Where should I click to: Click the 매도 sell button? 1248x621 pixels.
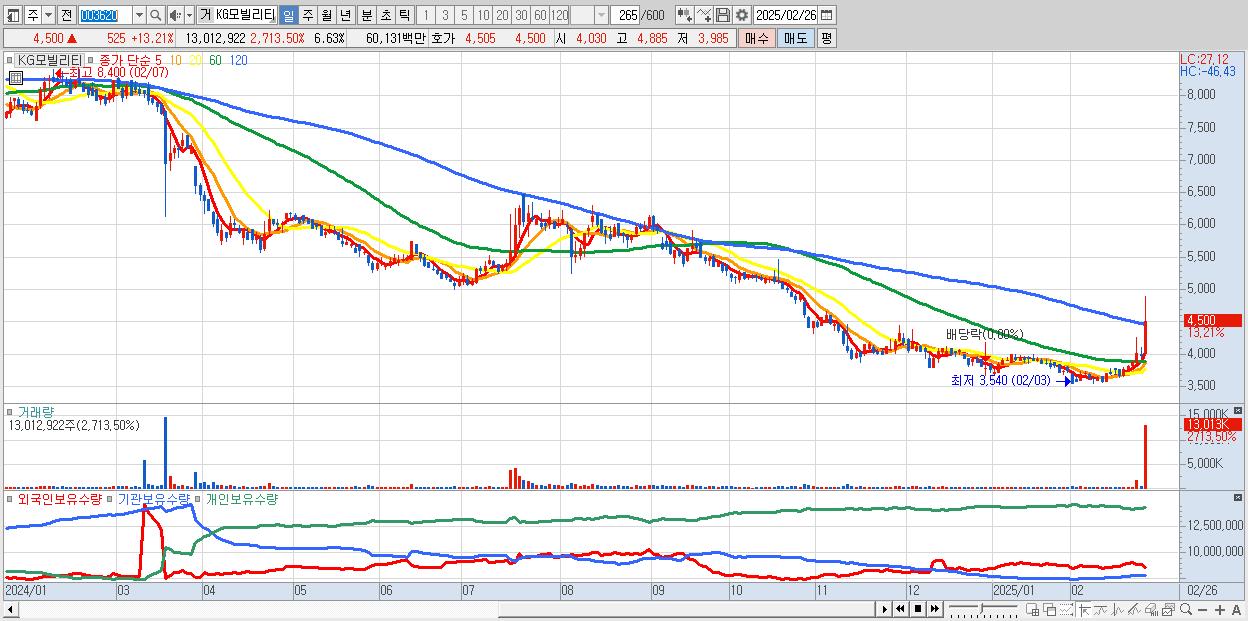tap(796, 38)
